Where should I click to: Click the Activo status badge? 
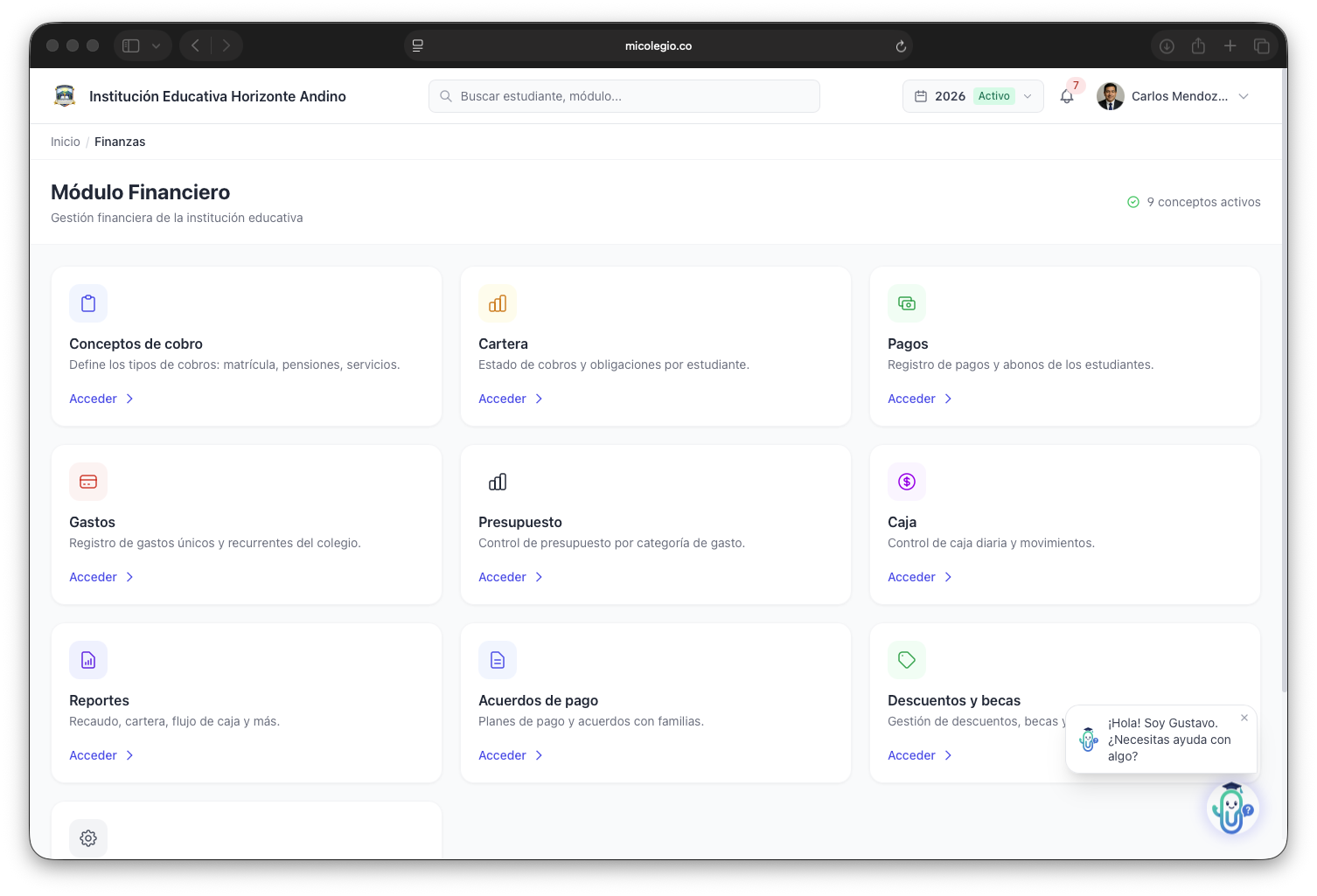994,96
